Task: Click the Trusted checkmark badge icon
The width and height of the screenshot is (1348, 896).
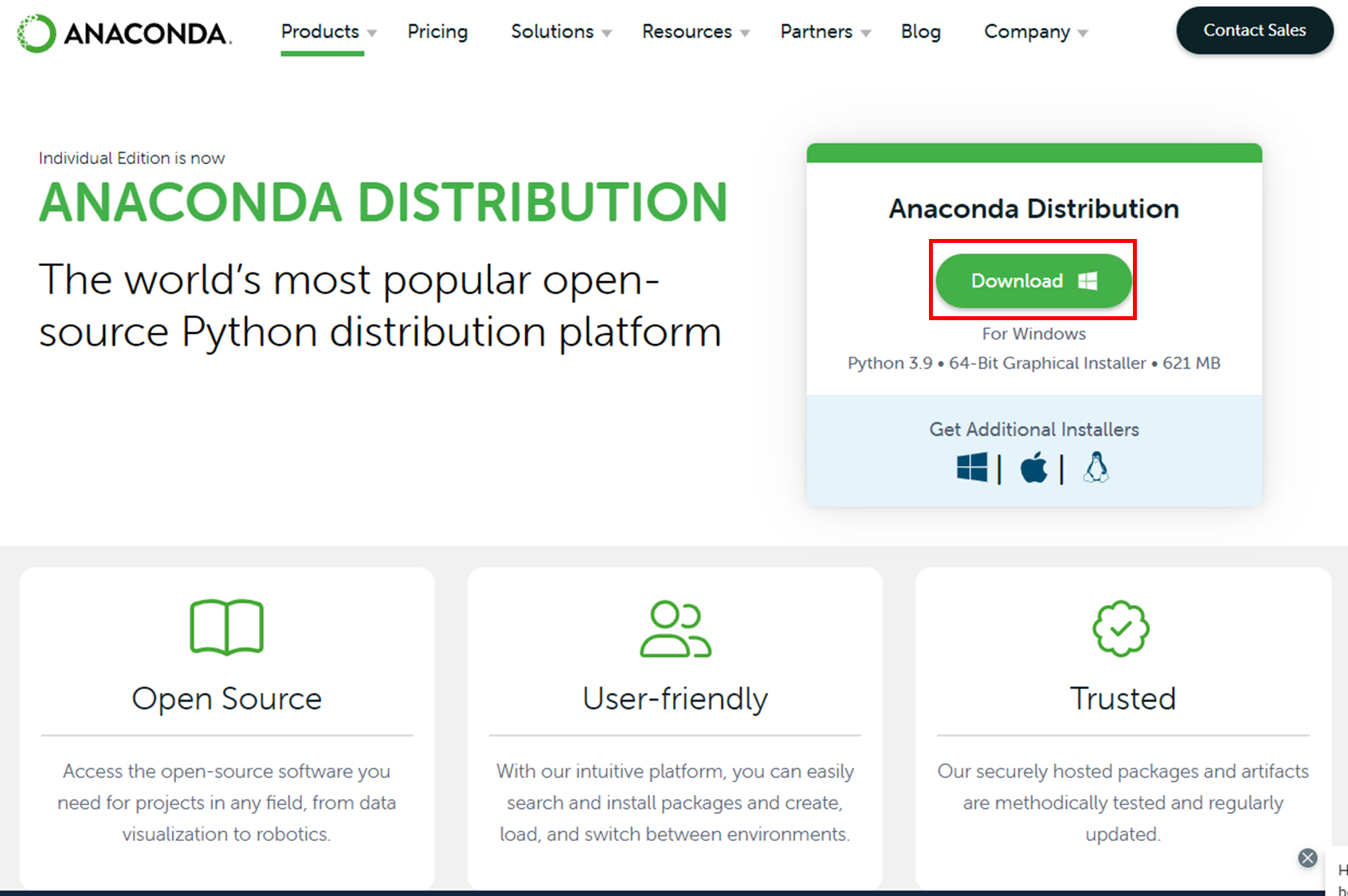Action: [1121, 628]
